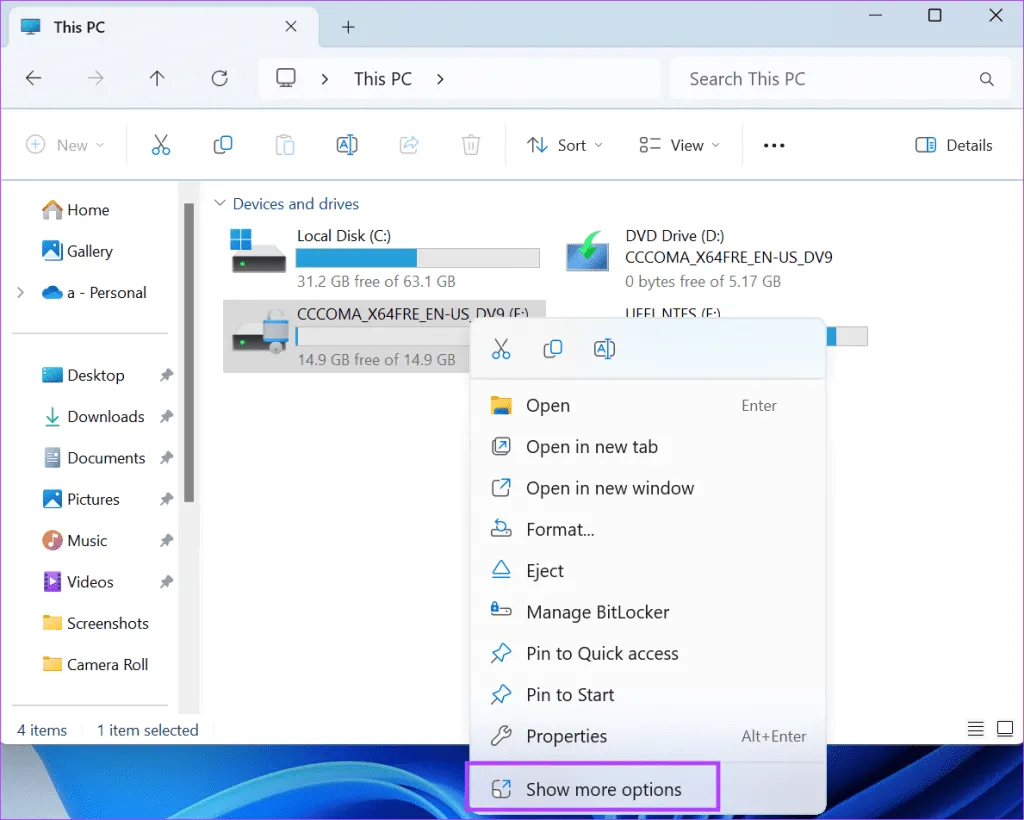Switch to large thumbnails view in status bar
This screenshot has width=1024, height=820.
1004,727
